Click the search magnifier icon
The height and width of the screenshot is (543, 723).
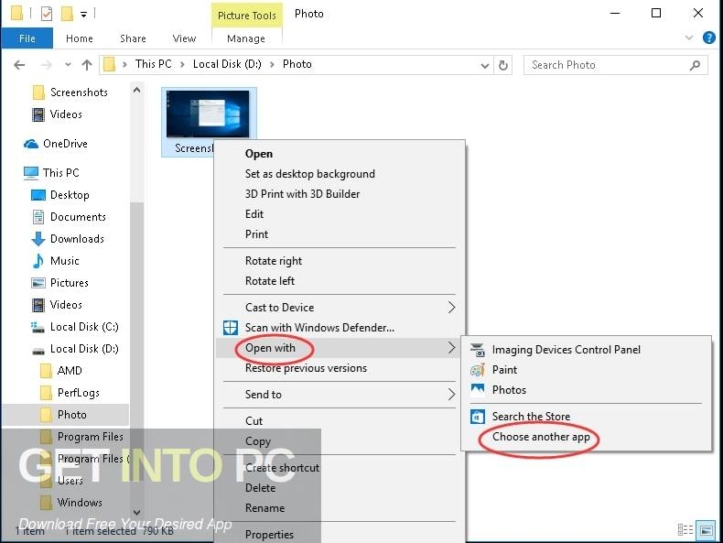coord(695,65)
